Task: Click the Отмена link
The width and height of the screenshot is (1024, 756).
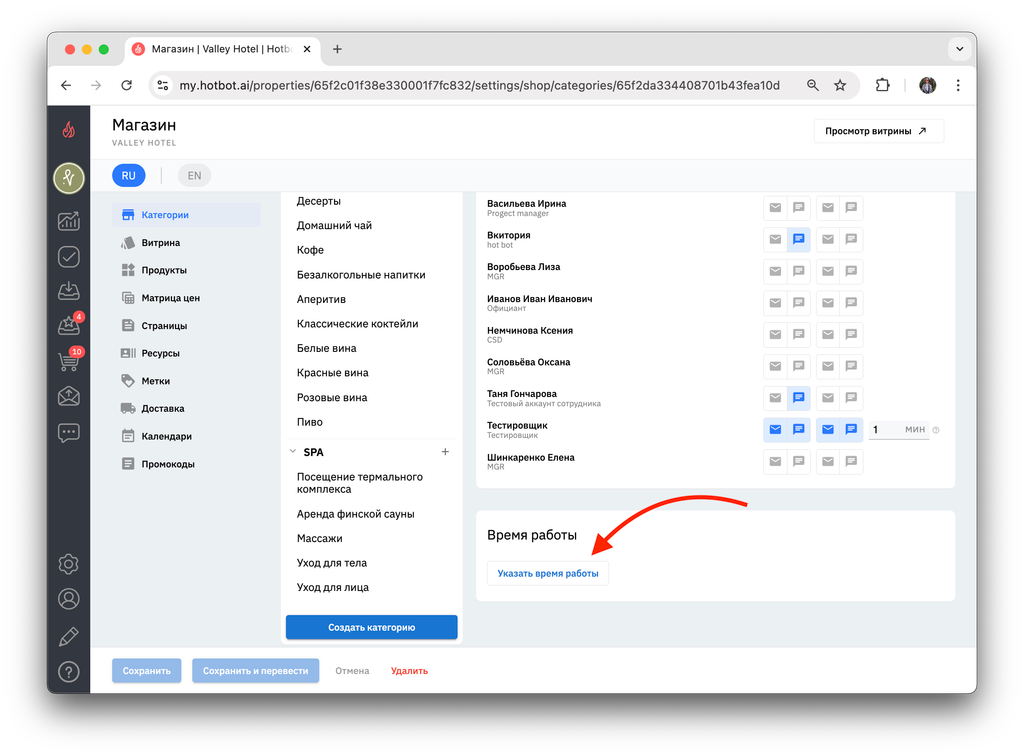Action: click(352, 670)
